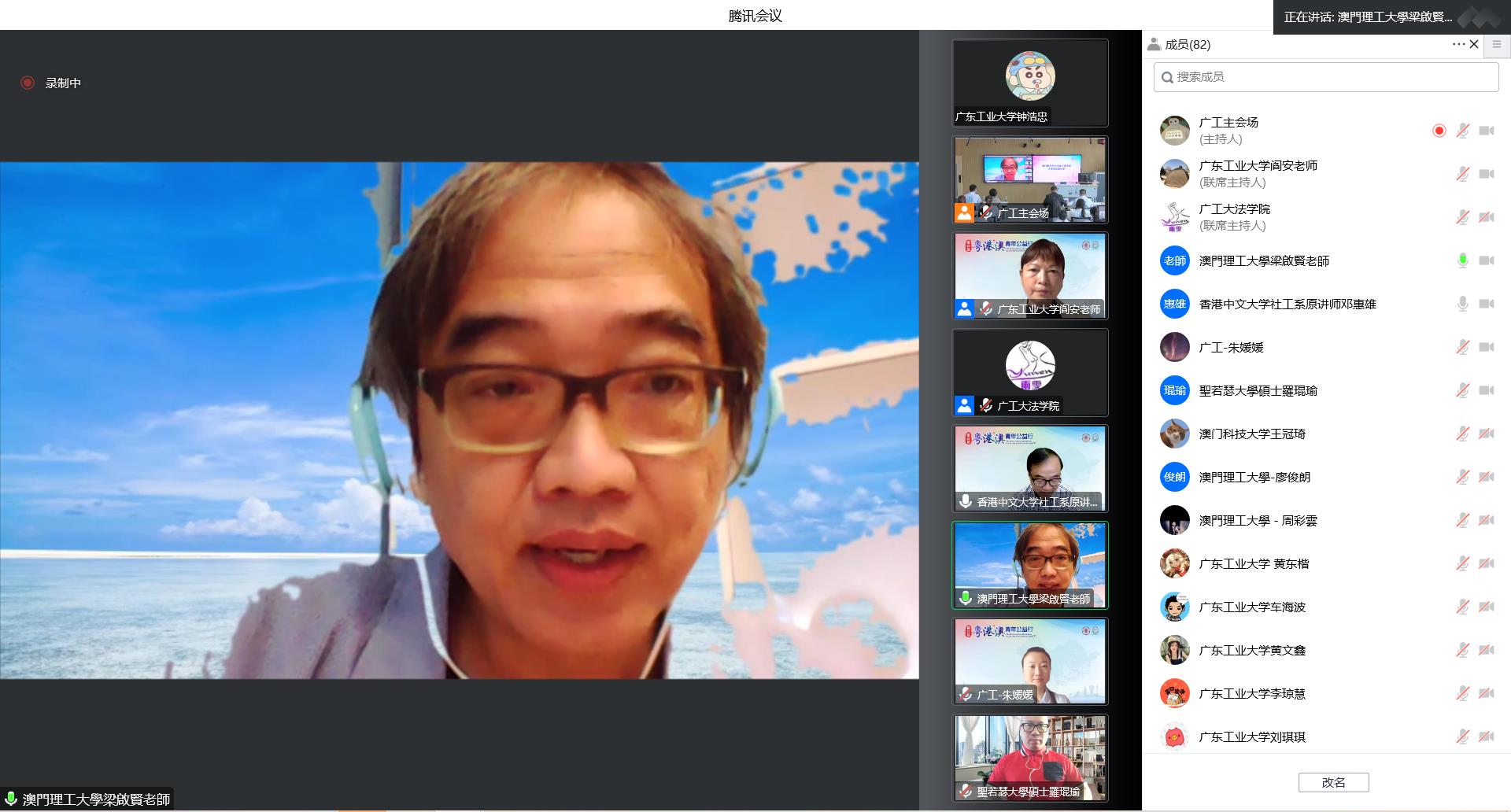1511x812 pixels.
Task: Click the 改名 rename button
Action: click(x=1333, y=782)
